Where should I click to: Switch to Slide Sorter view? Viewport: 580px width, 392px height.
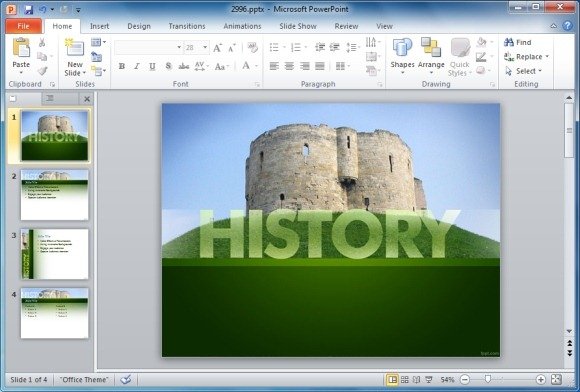(x=405, y=380)
